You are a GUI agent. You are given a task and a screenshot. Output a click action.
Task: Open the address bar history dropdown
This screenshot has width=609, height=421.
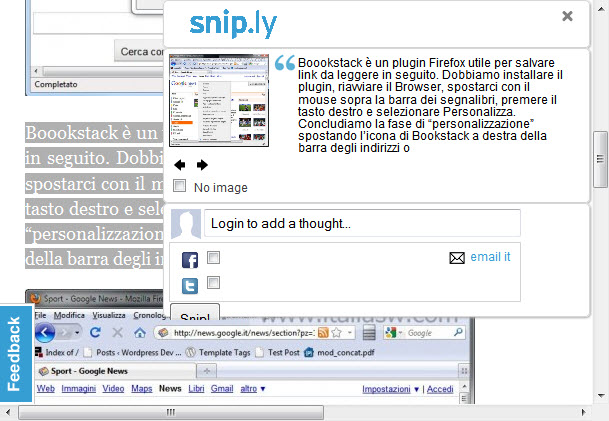(350, 332)
